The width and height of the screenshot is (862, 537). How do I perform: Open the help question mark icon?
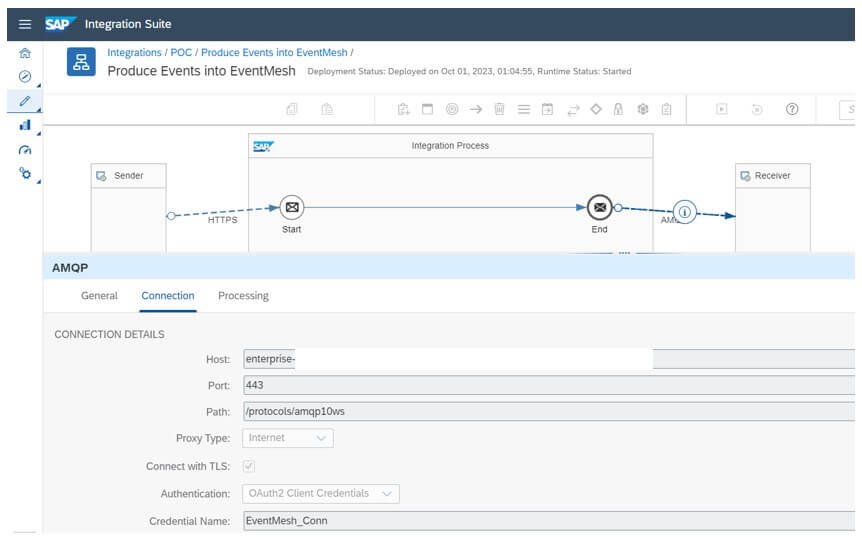point(792,109)
